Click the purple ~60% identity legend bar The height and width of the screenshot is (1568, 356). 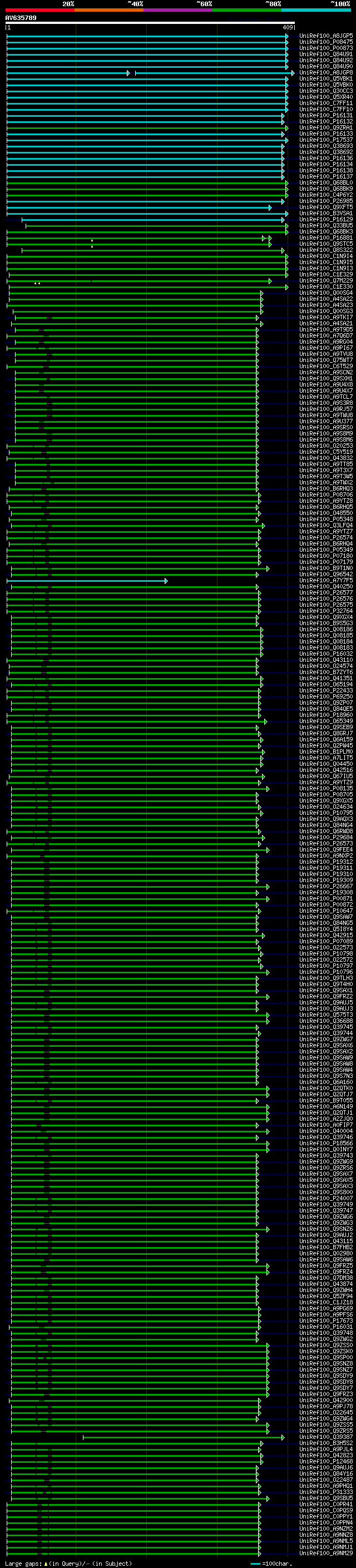[177, 11]
